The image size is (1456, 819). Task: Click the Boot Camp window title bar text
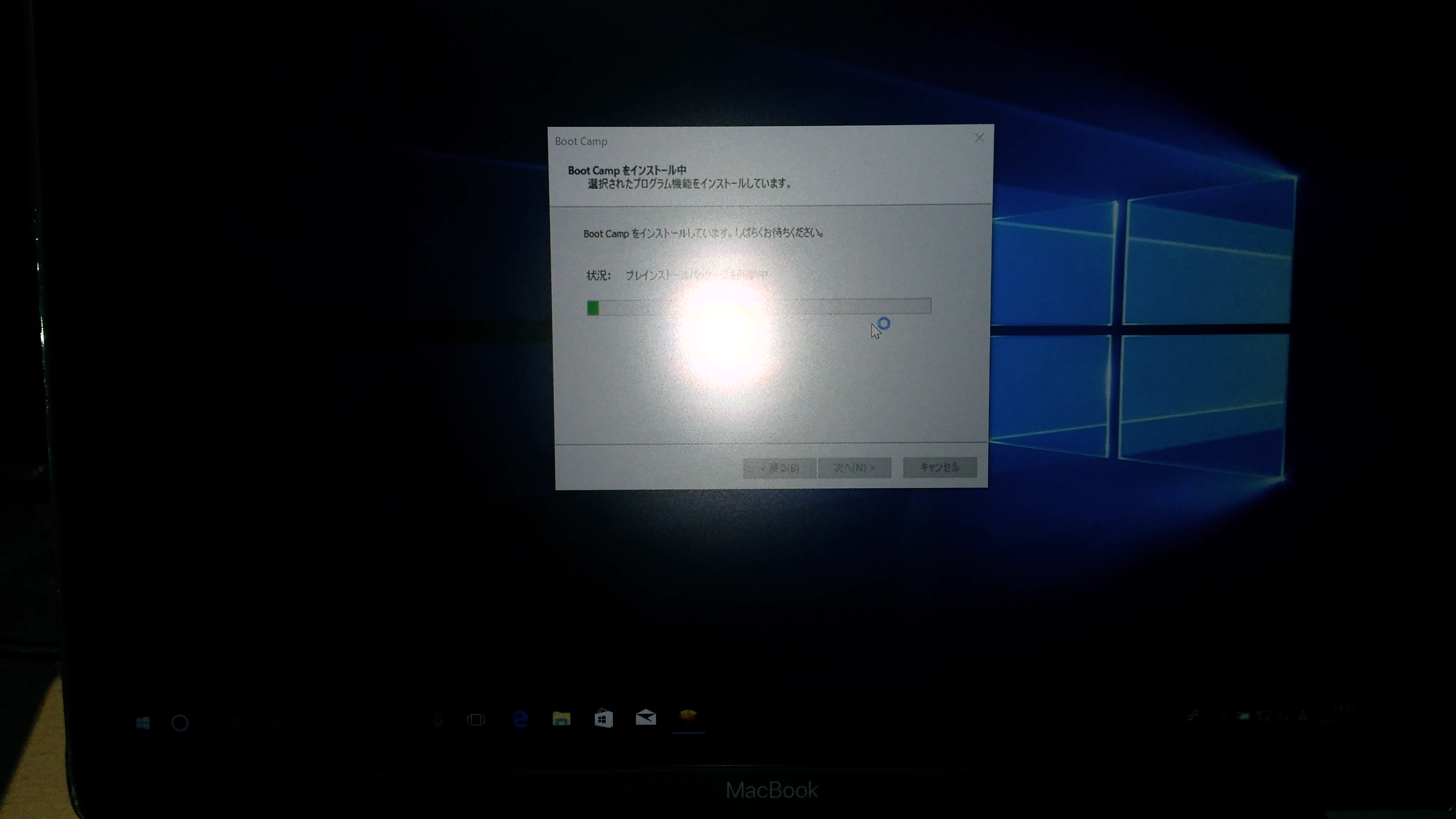coord(581,141)
